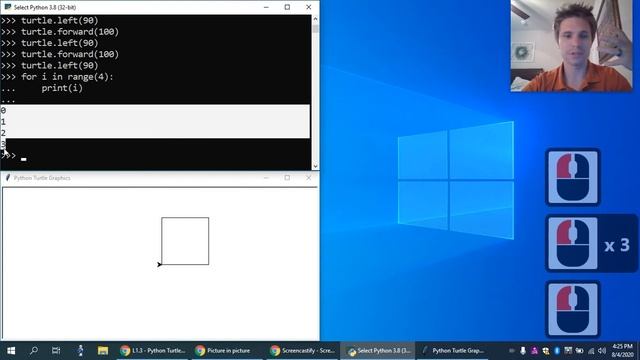Select the Python 3.8 console taskbar button
This screenshot has width=640, height=360.
pyautogui.click(x=378, y=351)
